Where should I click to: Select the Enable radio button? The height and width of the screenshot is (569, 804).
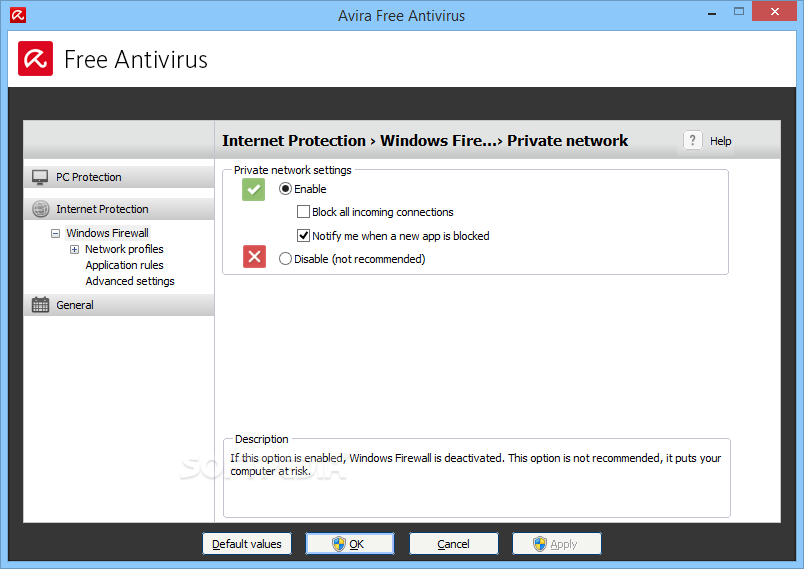[286, 189]
